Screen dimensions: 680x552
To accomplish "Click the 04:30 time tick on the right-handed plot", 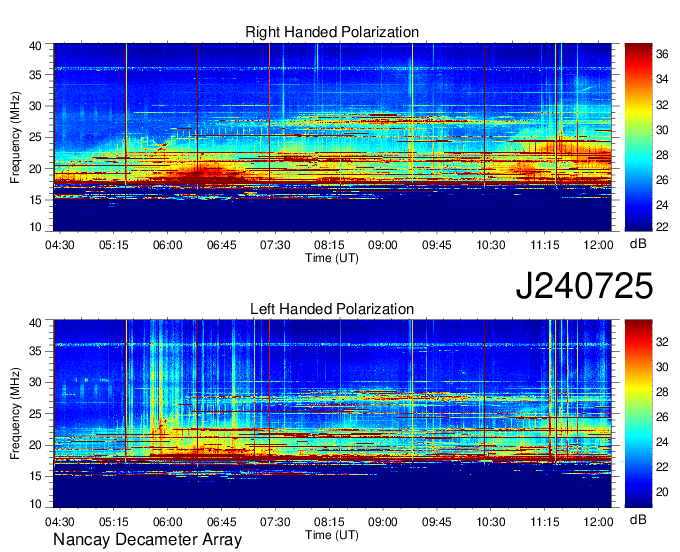I will tap(60, 245).
